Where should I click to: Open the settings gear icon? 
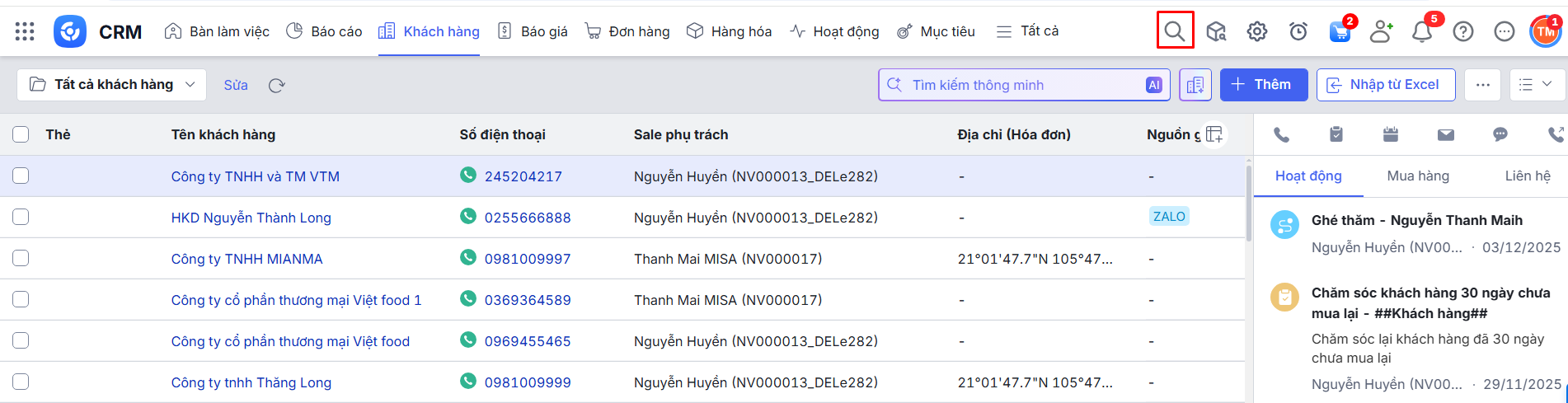point(1256,31)
